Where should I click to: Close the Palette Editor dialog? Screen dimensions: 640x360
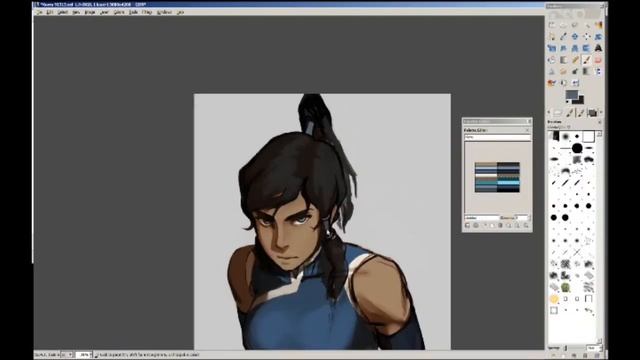(530, 121)
